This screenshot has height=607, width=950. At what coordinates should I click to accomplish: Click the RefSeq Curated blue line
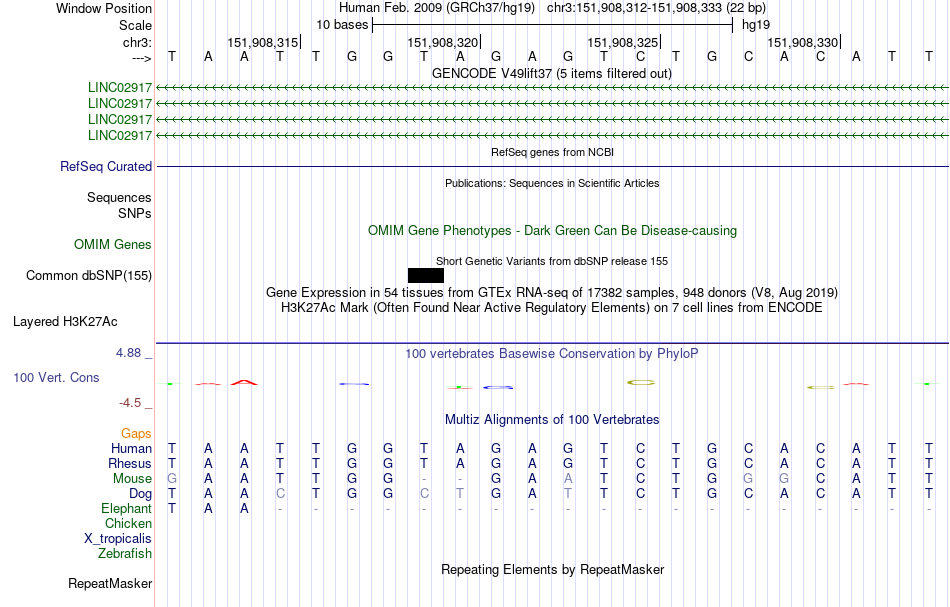click(x=553, y=167)
